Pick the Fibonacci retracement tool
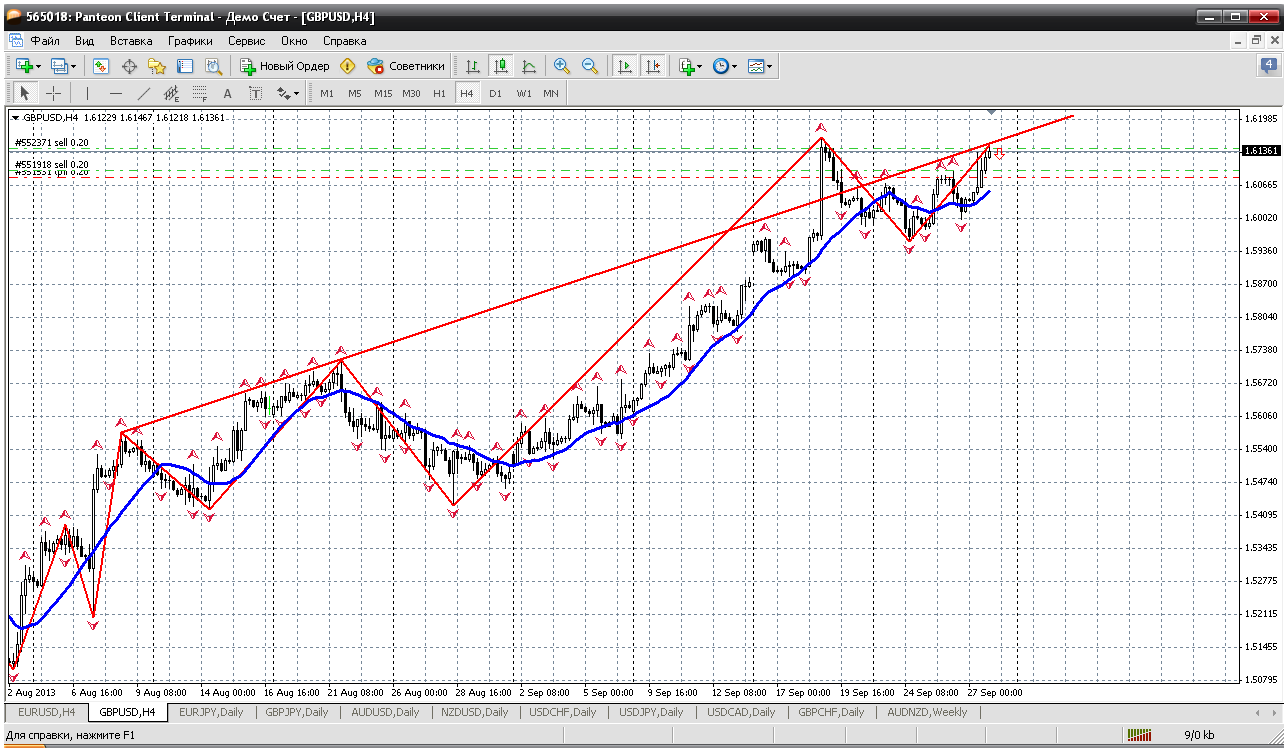 199,93
